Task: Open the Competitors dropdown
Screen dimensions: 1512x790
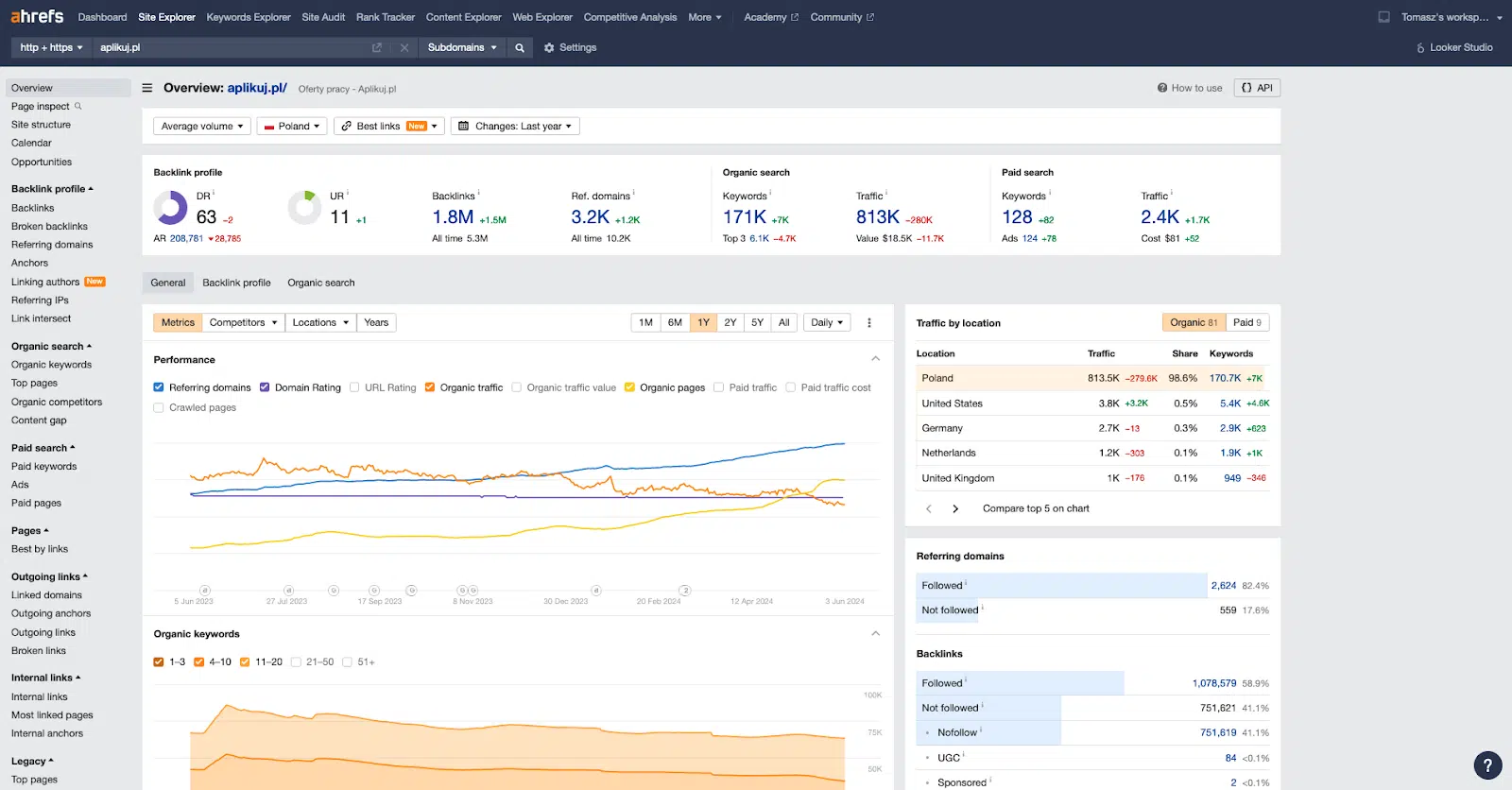Action: tap(244, 322)
